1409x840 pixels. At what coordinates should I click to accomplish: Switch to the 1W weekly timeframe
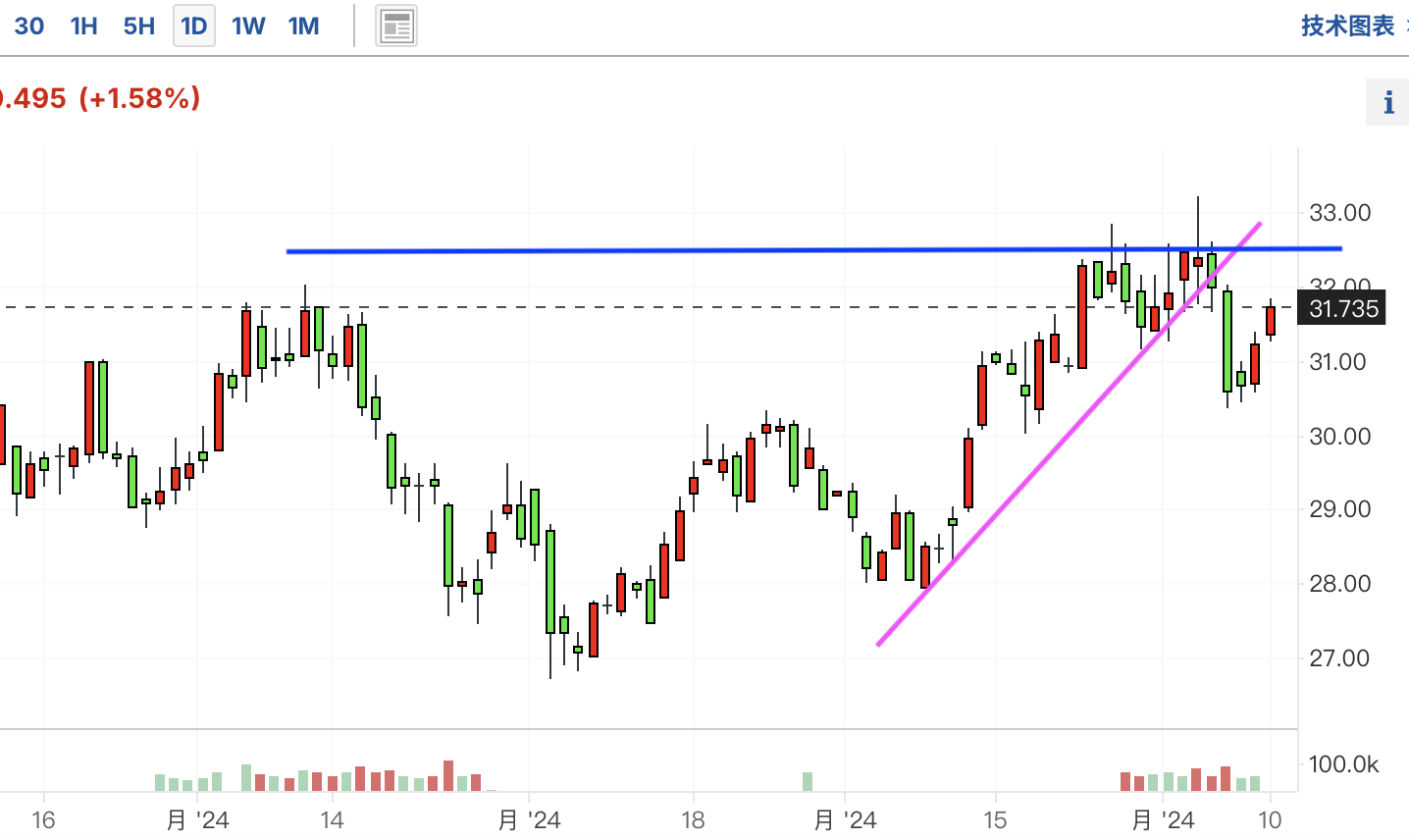point(248,26)
